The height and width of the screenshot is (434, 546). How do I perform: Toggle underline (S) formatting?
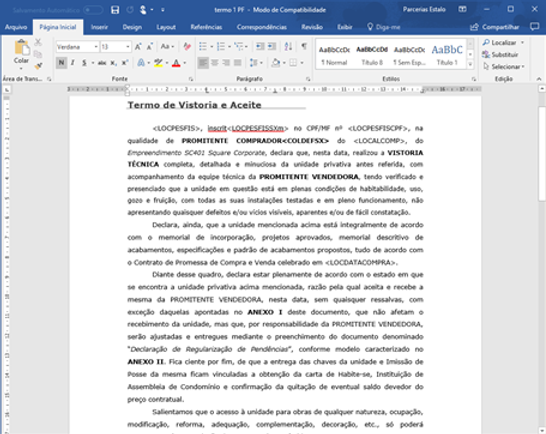coord(84,63)
